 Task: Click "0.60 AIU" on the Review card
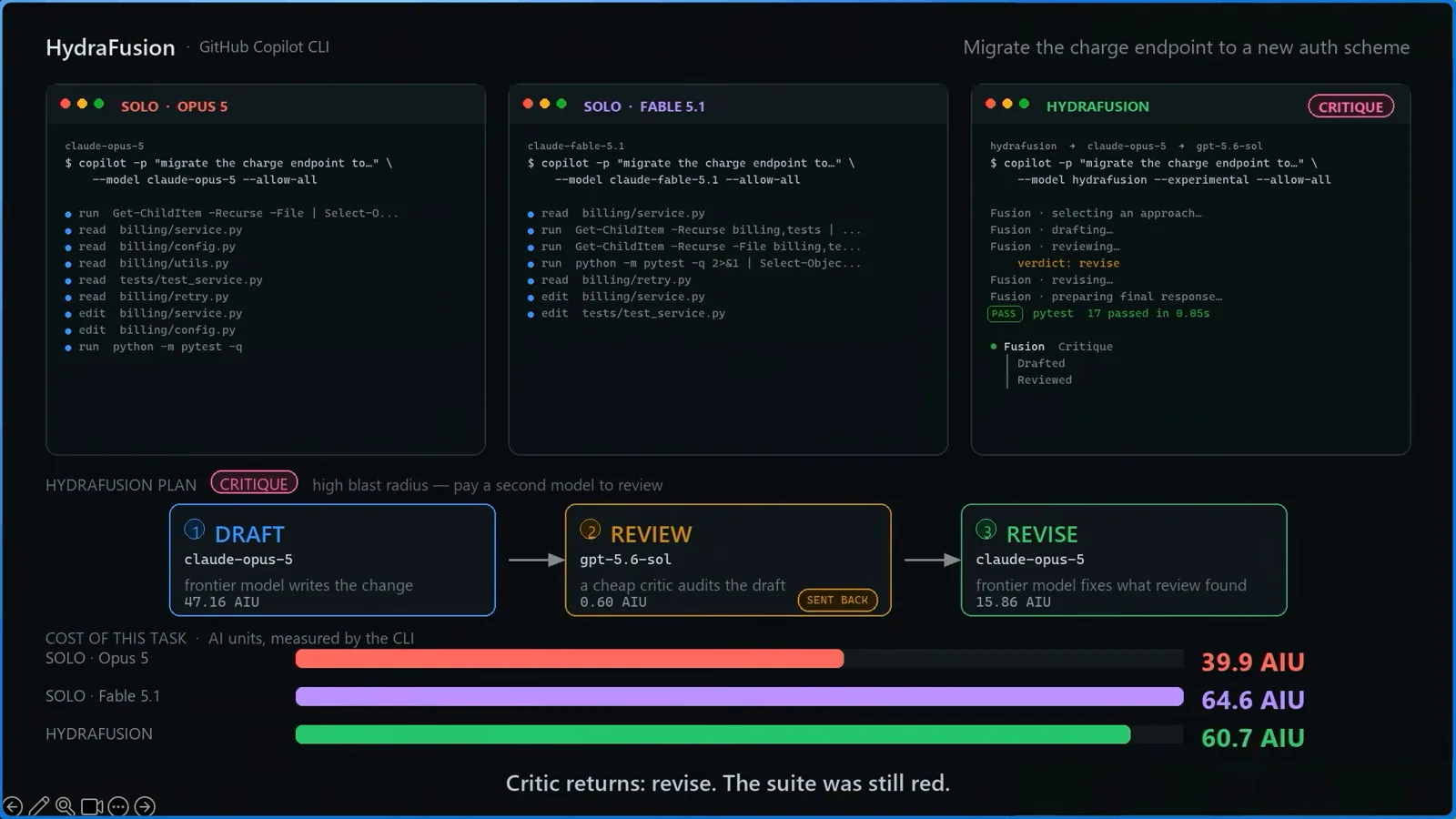click(613, 602)
